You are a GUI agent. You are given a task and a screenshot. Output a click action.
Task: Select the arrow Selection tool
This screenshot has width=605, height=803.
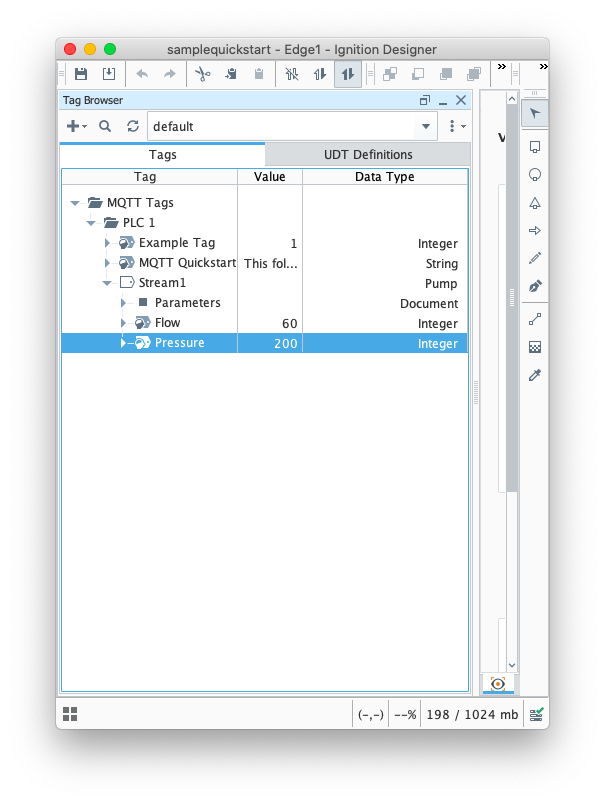point(535,113)
